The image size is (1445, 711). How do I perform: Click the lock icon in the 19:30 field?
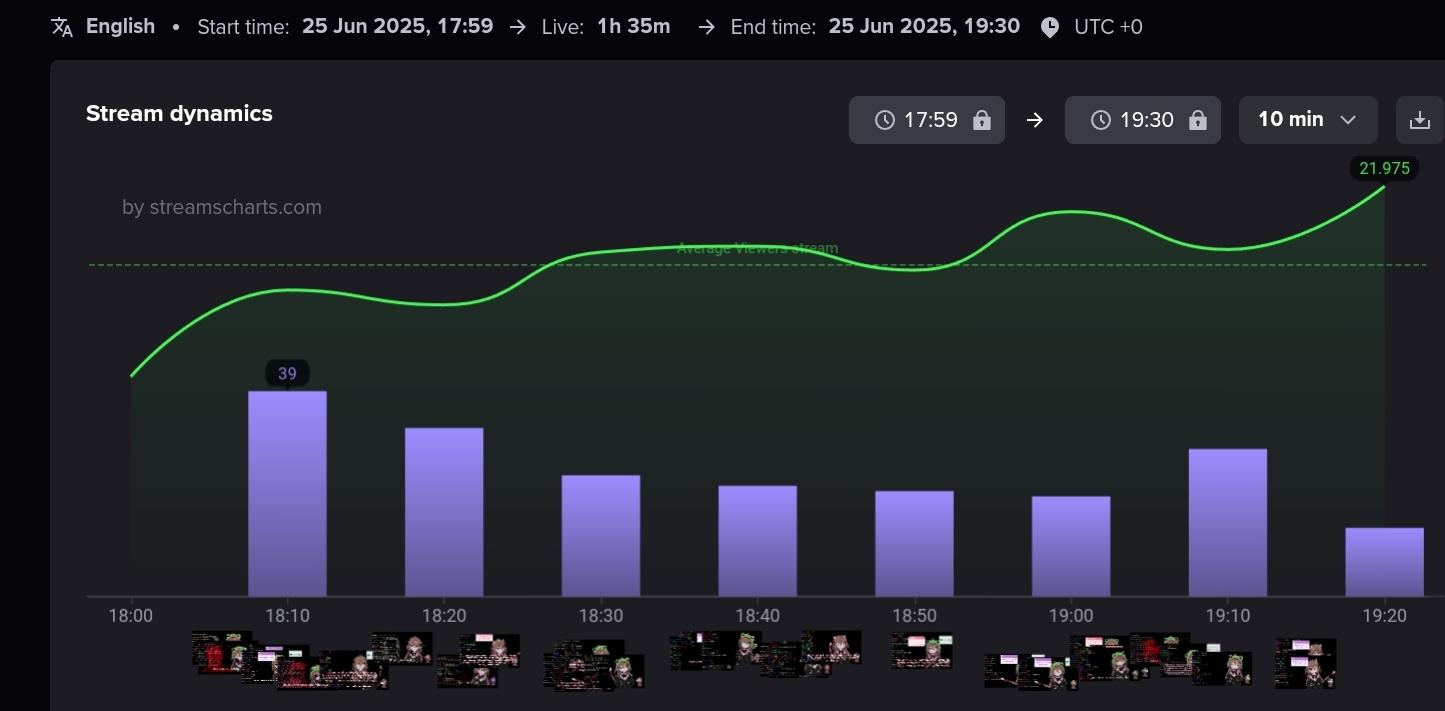[x=1198, y=120]
